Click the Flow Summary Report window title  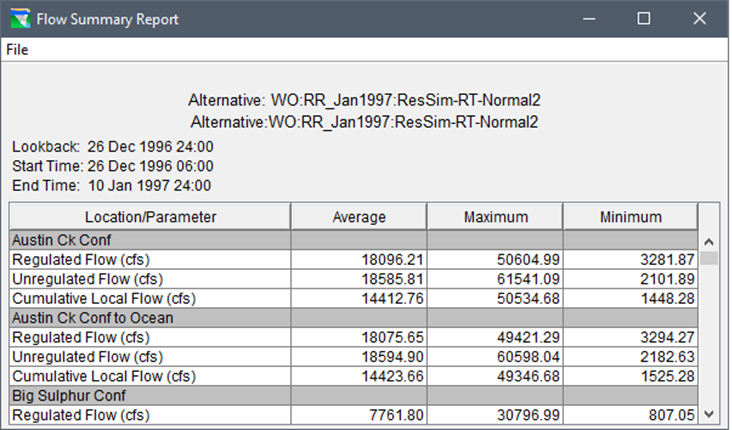[x=107, y=19]
